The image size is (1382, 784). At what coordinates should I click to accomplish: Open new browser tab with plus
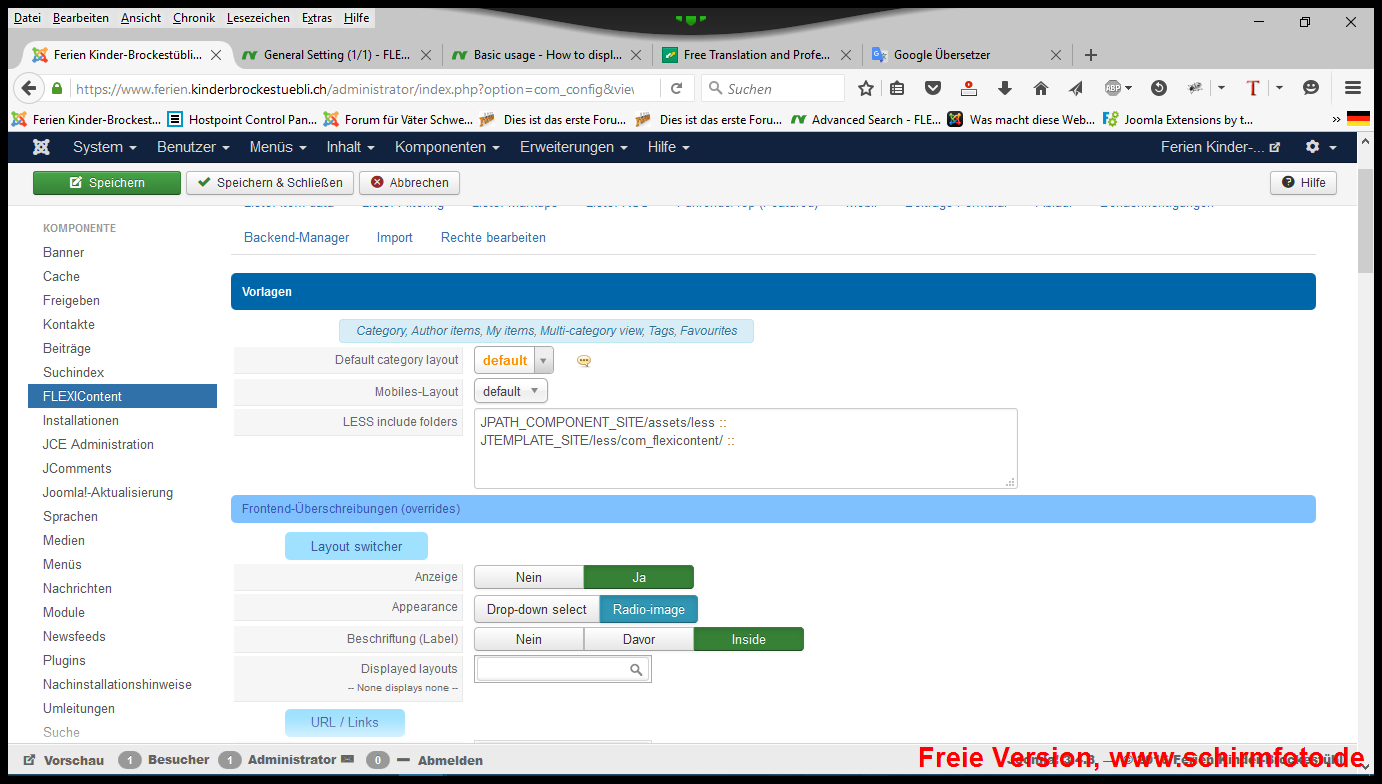1090,55
